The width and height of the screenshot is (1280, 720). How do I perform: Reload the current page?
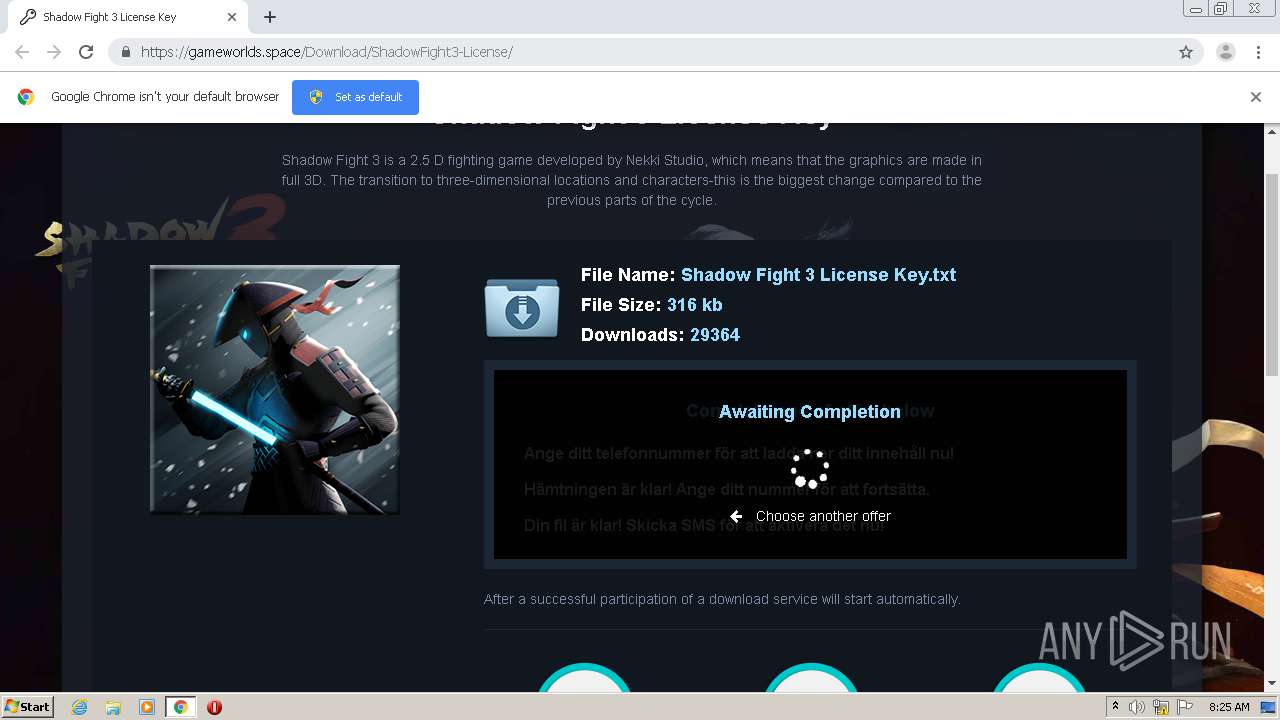click(x=86, y=52)
